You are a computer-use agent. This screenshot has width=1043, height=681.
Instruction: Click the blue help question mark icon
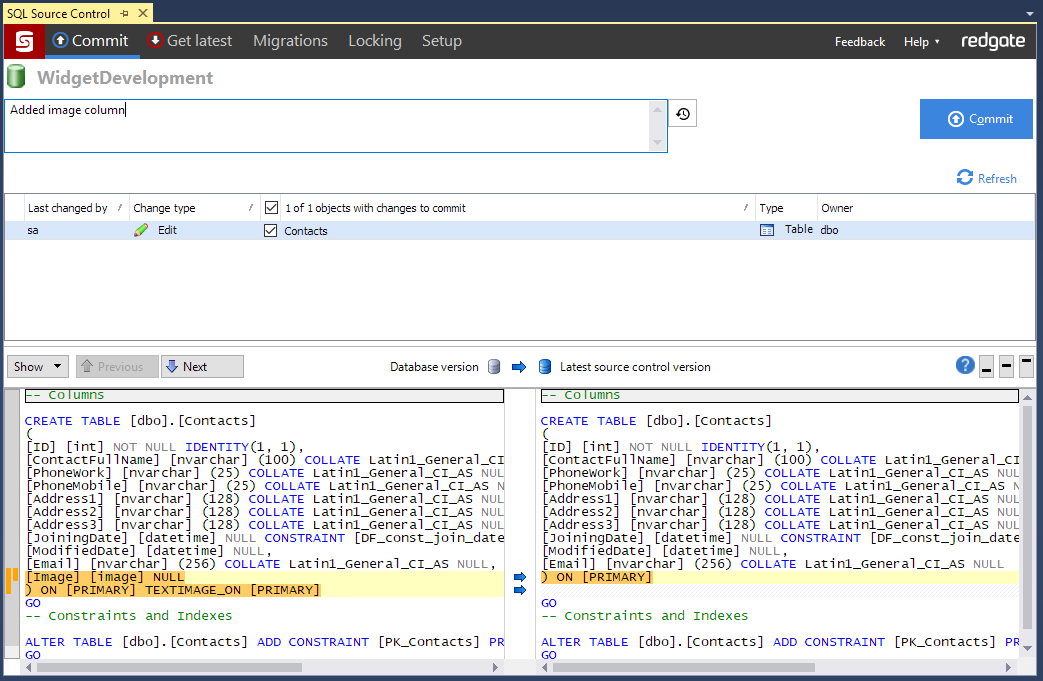point(965,365)
